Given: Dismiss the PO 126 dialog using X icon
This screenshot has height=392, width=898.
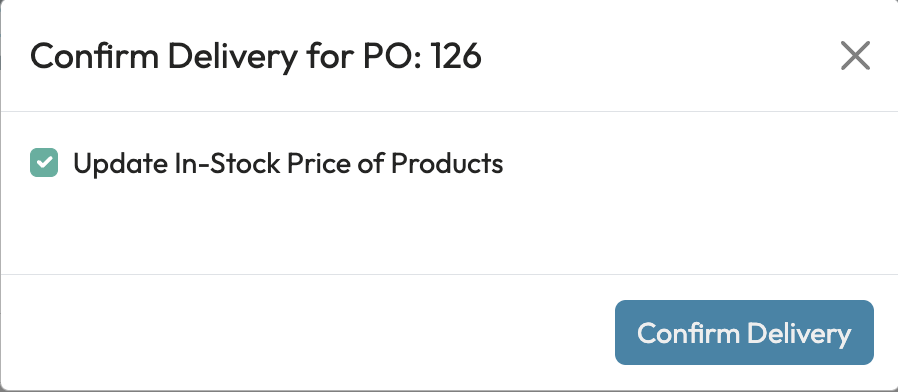Looking at the screenshot, I should coord(855,56).
